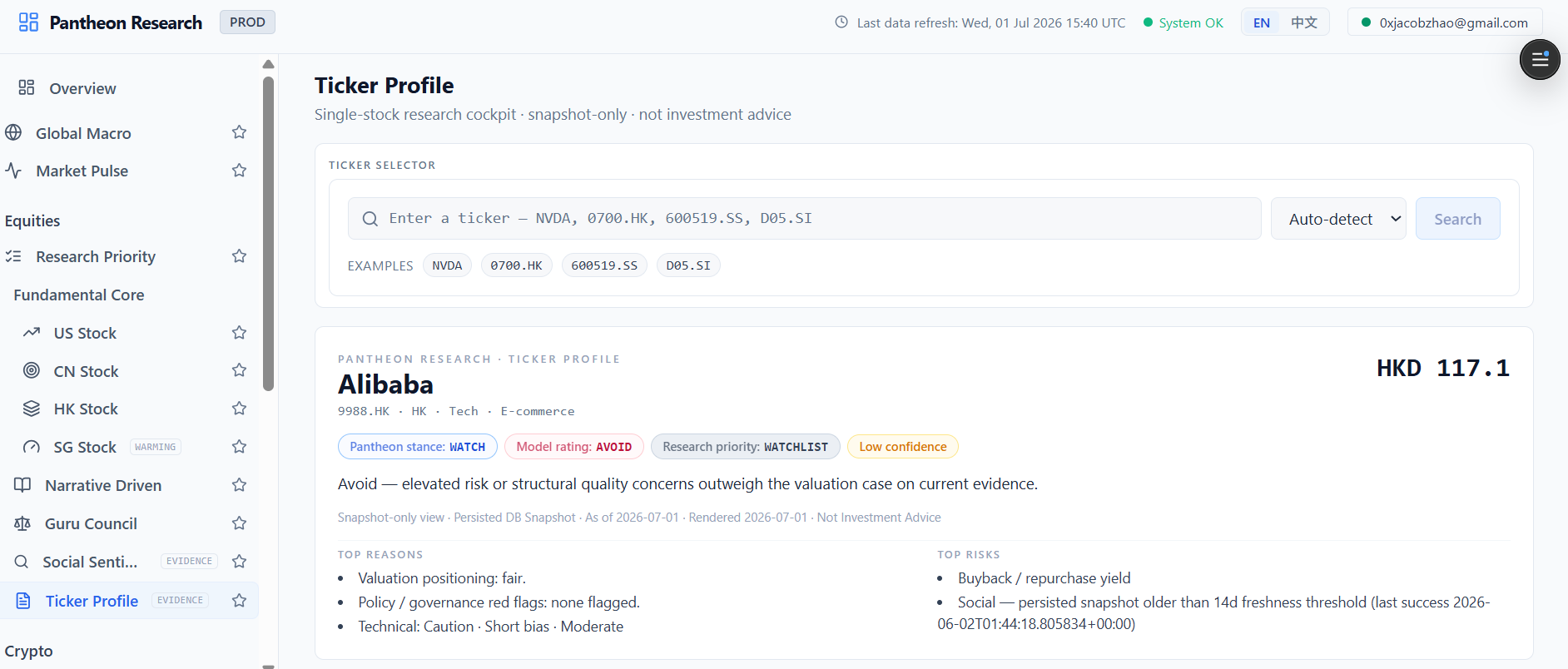
Task: Expand the Crypto sidebar section
Action: pyautogui.click(x=29, y=651)
